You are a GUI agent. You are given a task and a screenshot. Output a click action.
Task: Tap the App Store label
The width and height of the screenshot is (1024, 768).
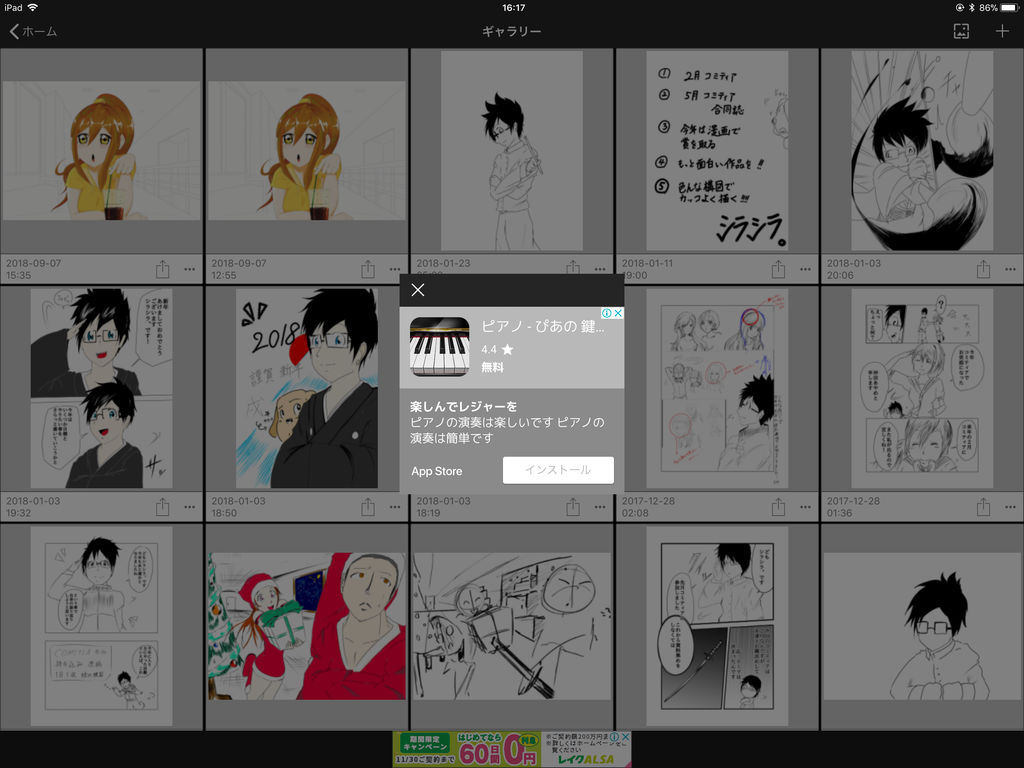pos(437,471)
